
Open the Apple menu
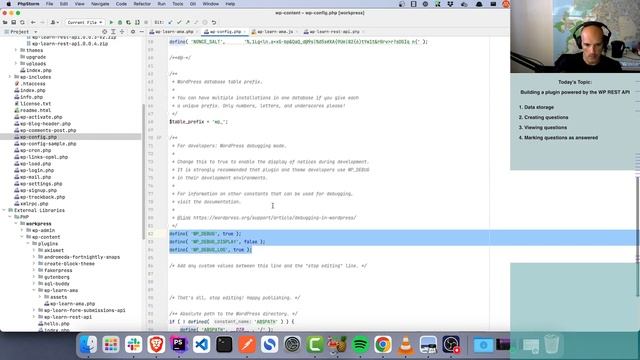click(x=8, y=4)
